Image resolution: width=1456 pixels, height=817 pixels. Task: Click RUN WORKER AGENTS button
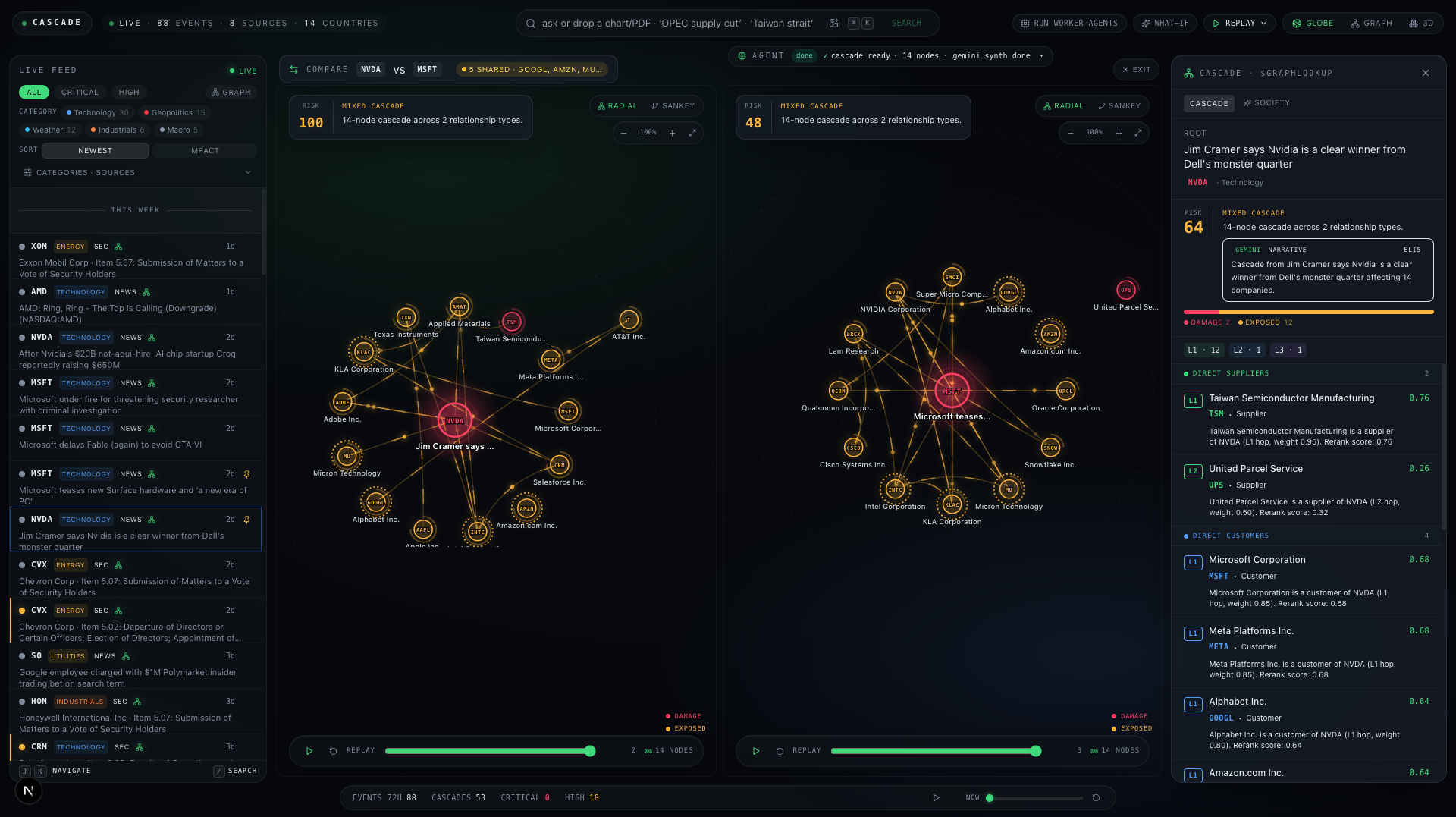(1069, 24)
